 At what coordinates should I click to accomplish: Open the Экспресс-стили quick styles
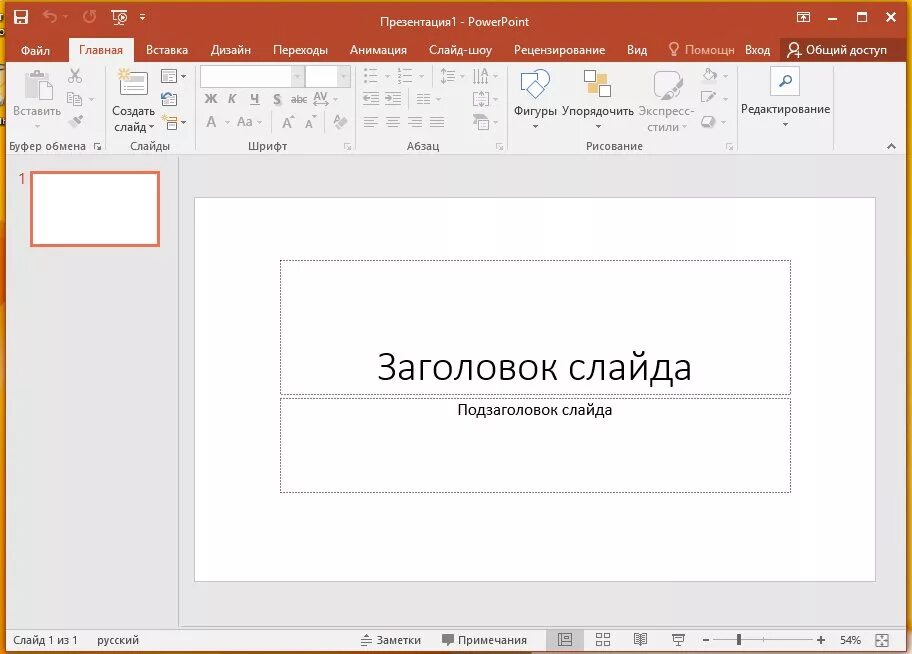(666, 100)
